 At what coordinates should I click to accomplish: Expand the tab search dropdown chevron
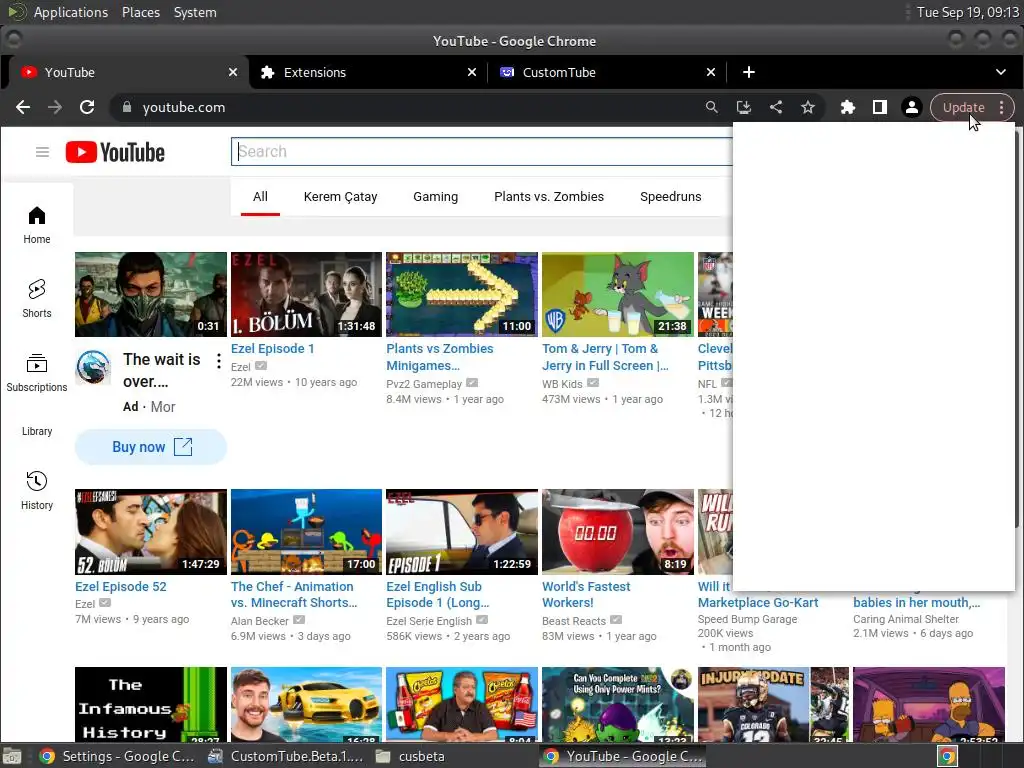[x=1000, y=72]
